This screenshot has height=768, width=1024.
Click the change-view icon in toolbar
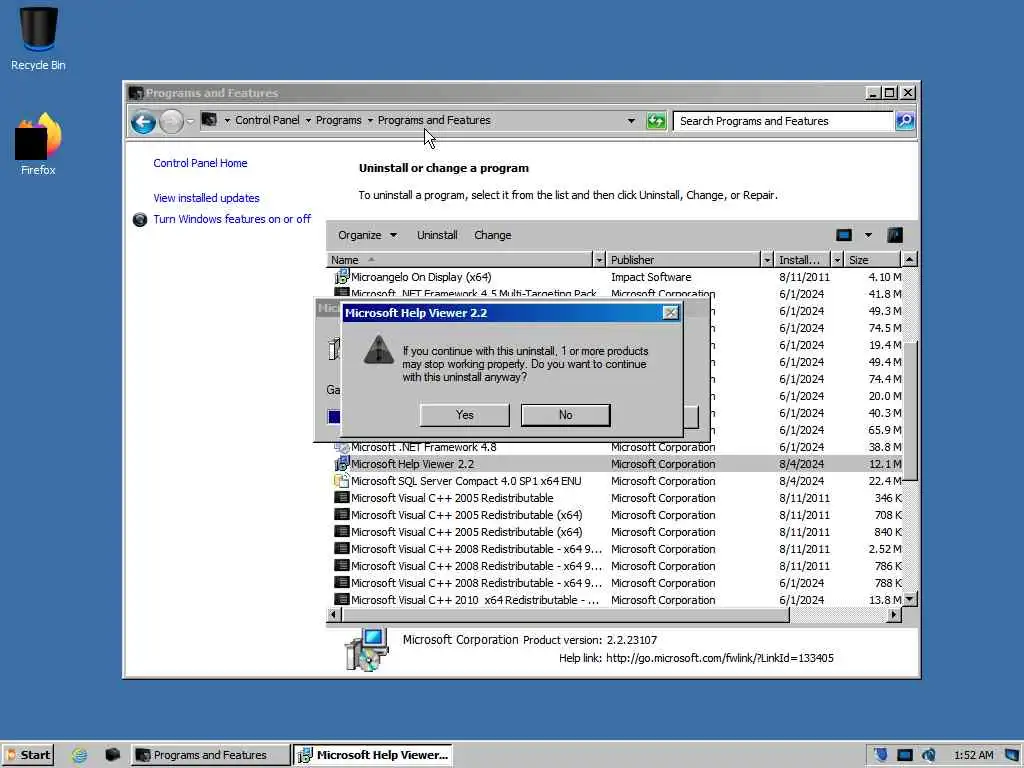click(844, 235)
